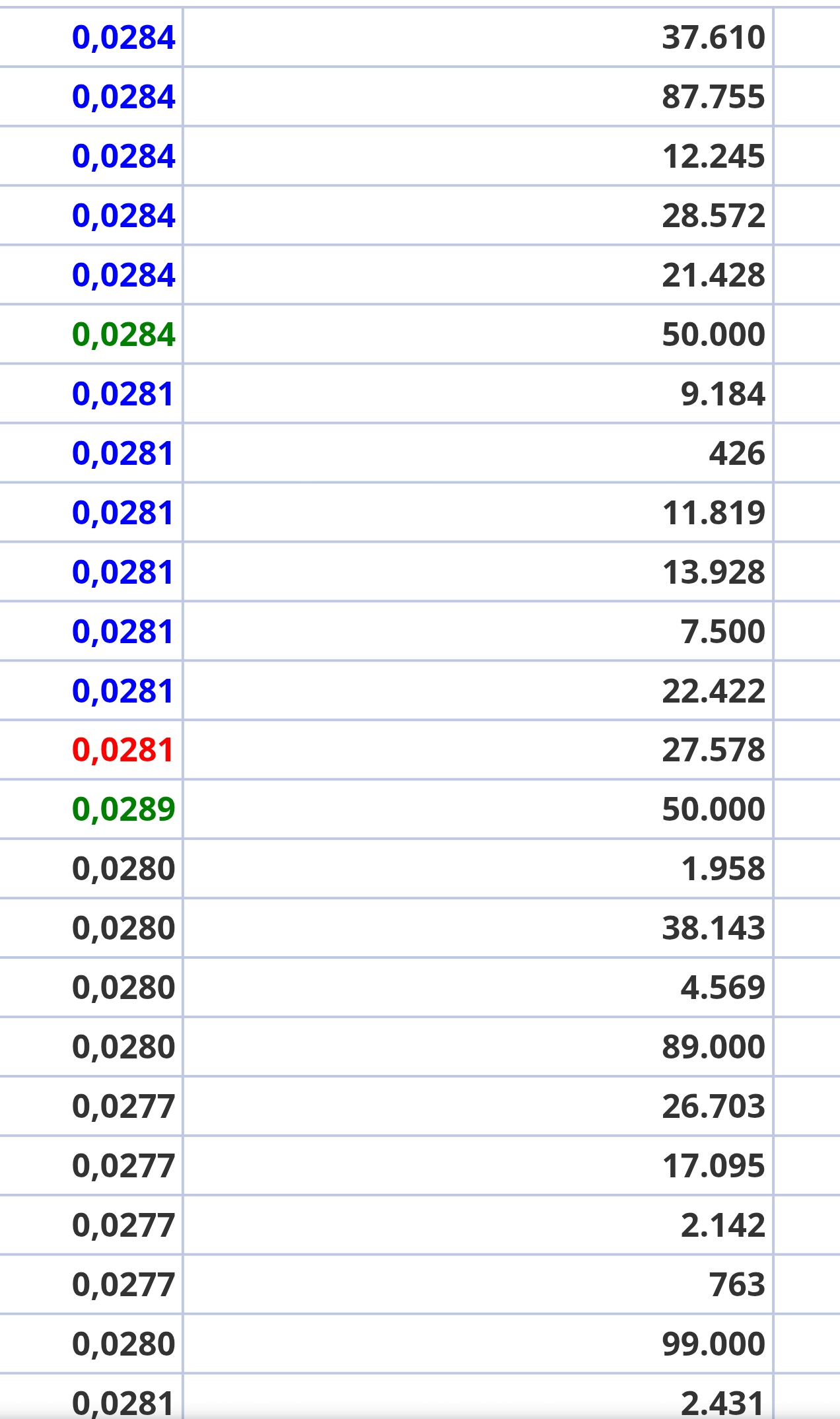840x1419 pixels.
Task: Select the quantity 26.703 cell
Action: click(477, 1107)
